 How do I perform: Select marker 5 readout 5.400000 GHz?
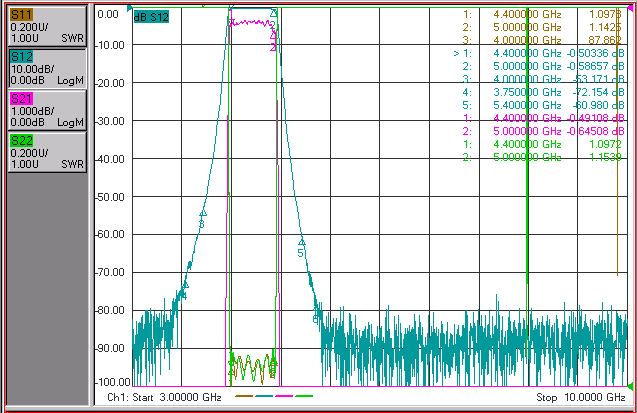coord(527,105)
